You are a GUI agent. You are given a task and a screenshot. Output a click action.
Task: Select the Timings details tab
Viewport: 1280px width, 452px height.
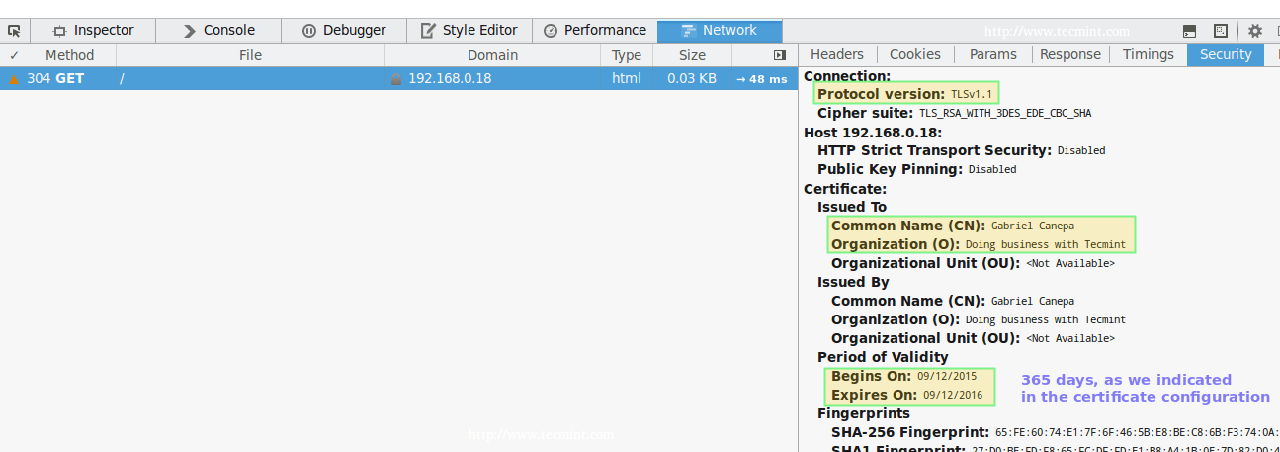tap(1148, 55)
